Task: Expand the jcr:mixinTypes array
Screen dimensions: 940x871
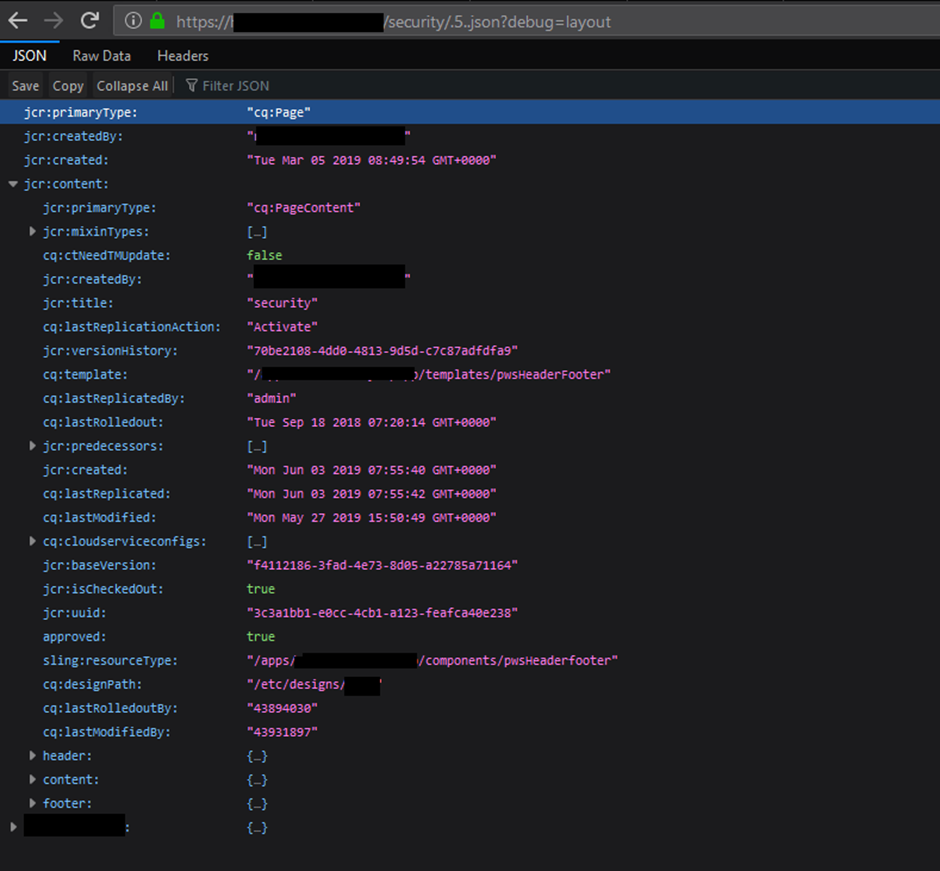Action: click(32, 231)
